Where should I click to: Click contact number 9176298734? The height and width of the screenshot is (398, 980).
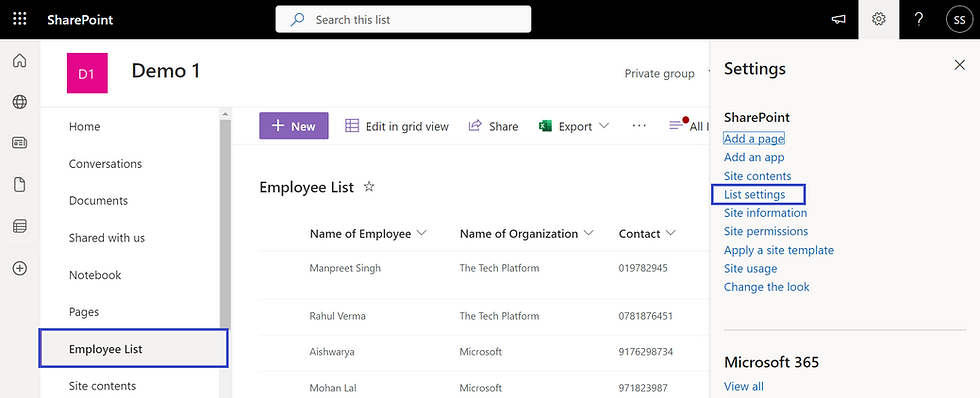tap(646, 352)
